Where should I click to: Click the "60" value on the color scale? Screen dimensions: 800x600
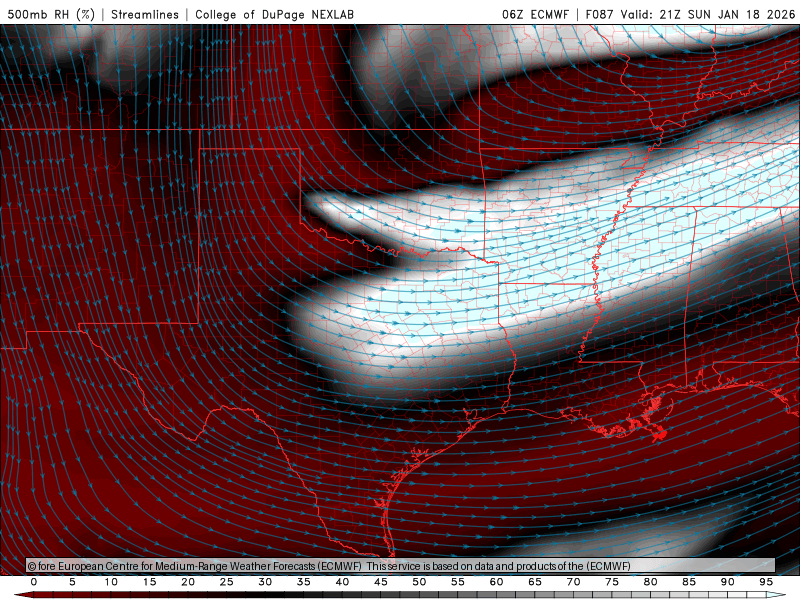[496, 582]
